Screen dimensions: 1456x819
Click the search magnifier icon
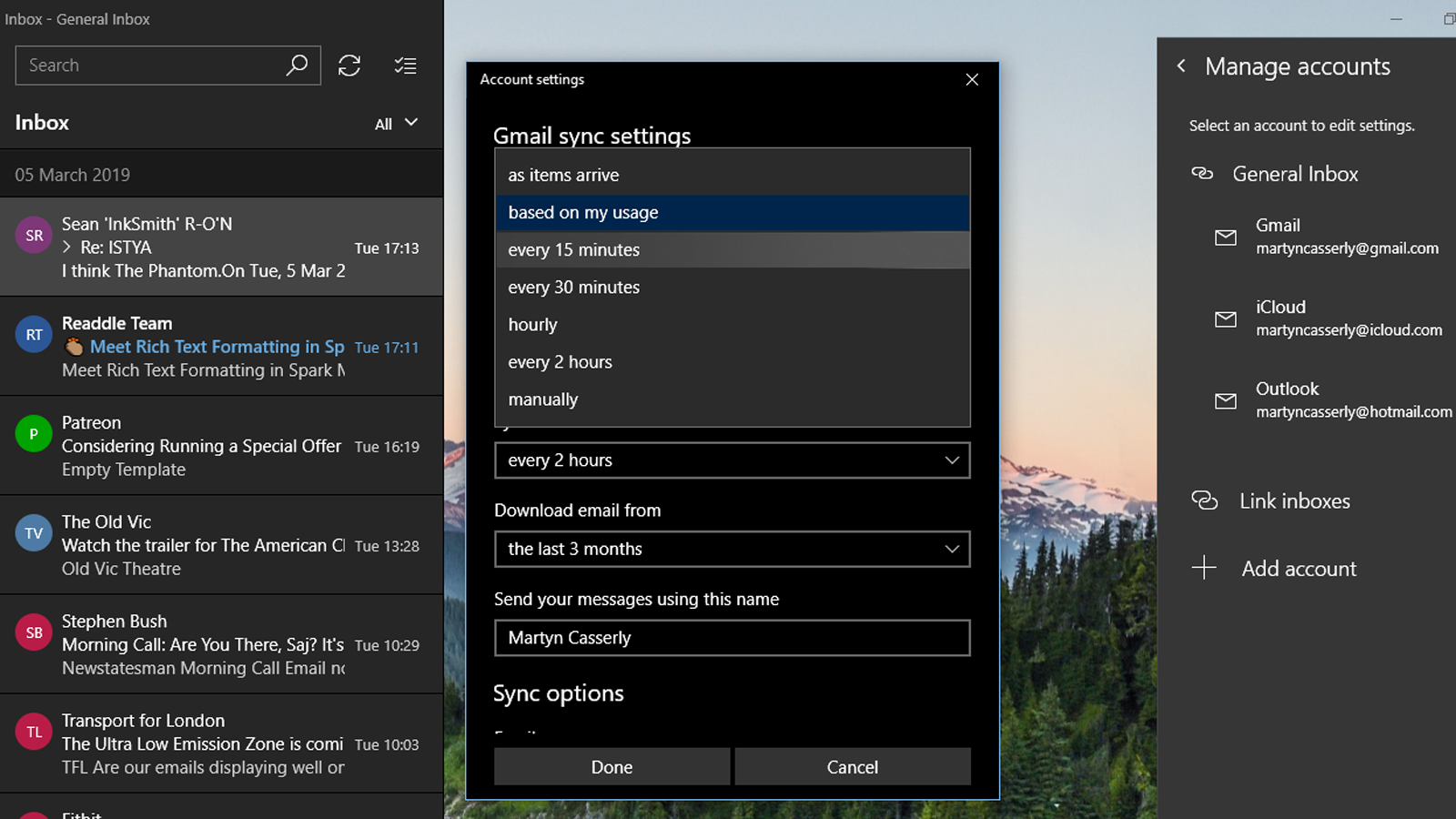(297, 66)
